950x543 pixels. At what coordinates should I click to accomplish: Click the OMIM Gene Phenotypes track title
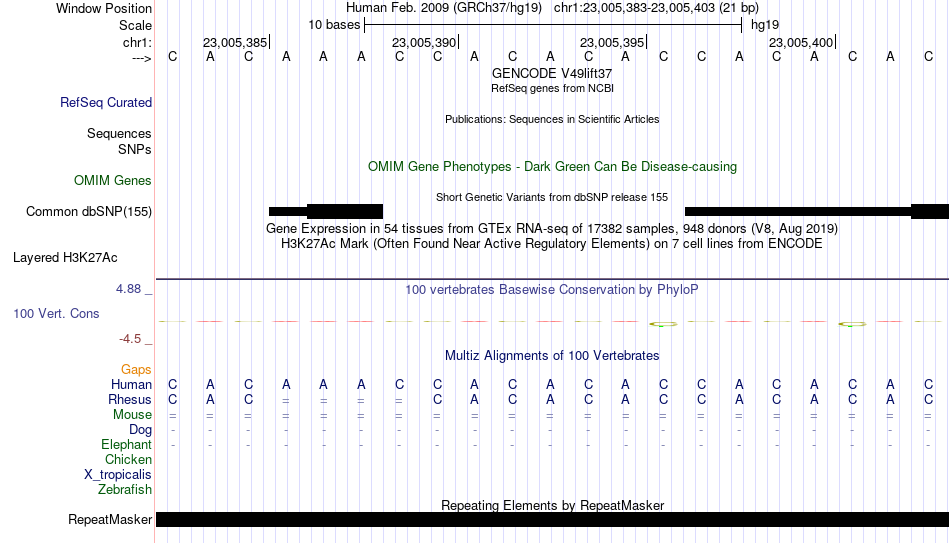[x=552, y=167]
